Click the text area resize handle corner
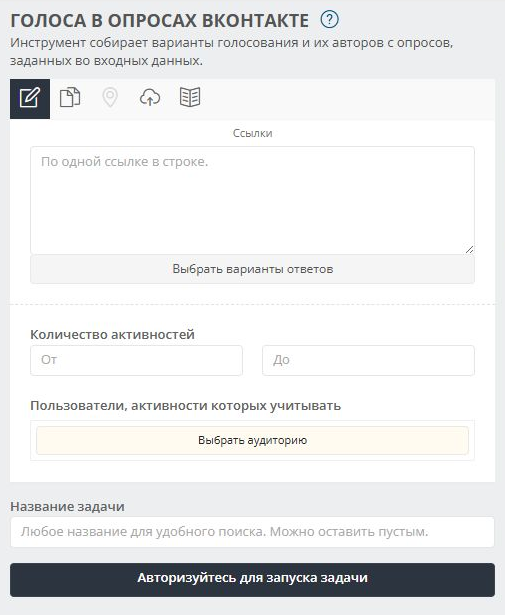The height and width of the screenshot is (615, 505). pos(469,249)
